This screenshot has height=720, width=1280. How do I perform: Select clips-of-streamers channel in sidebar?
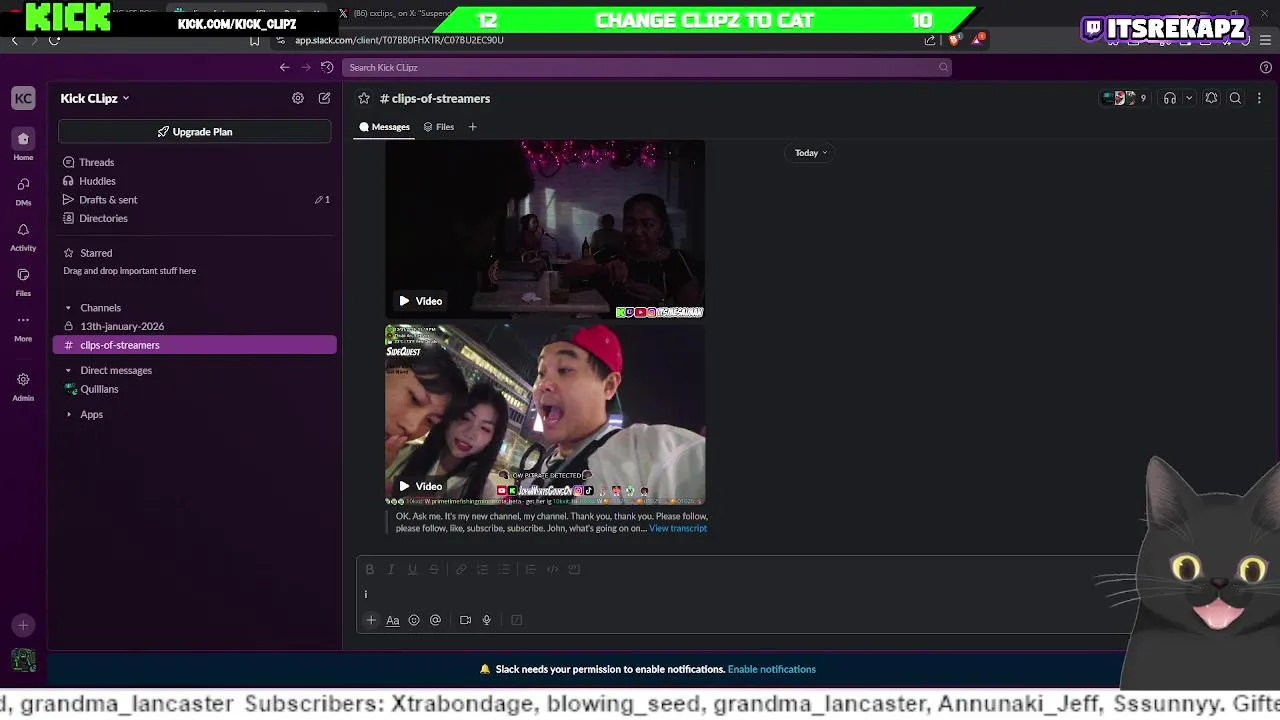pos(195,345)
